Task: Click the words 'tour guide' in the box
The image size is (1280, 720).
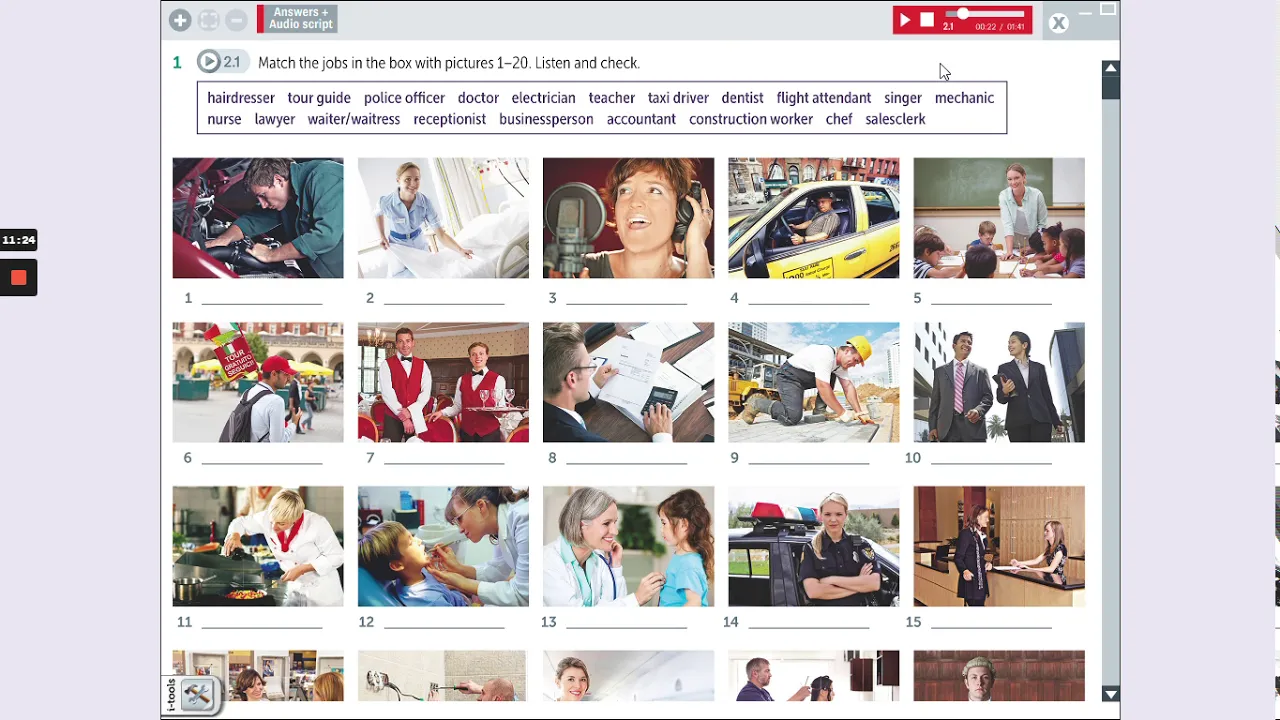Action: 319,98
